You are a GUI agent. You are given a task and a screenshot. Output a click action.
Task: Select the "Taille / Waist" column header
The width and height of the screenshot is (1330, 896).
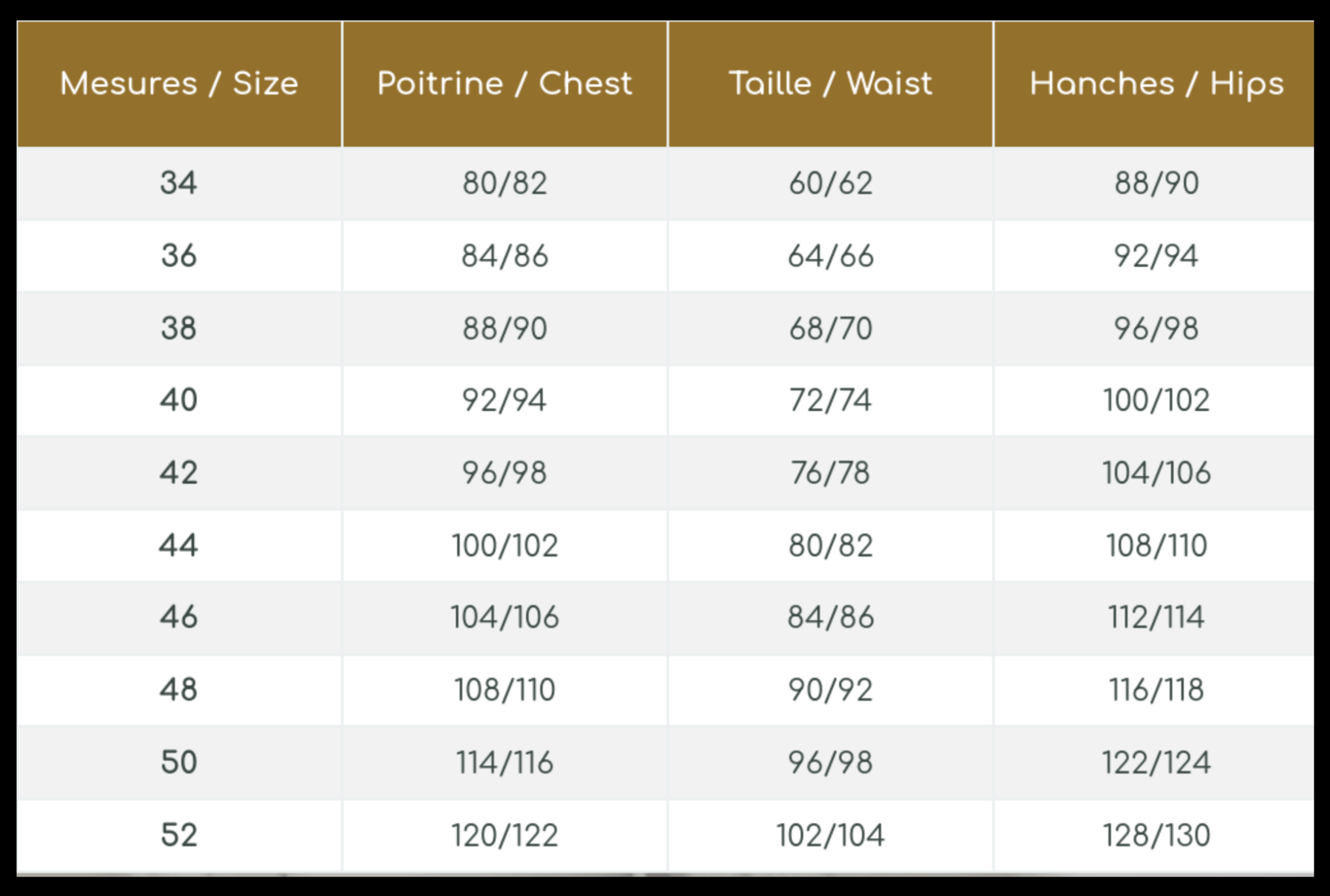[831, 84]
